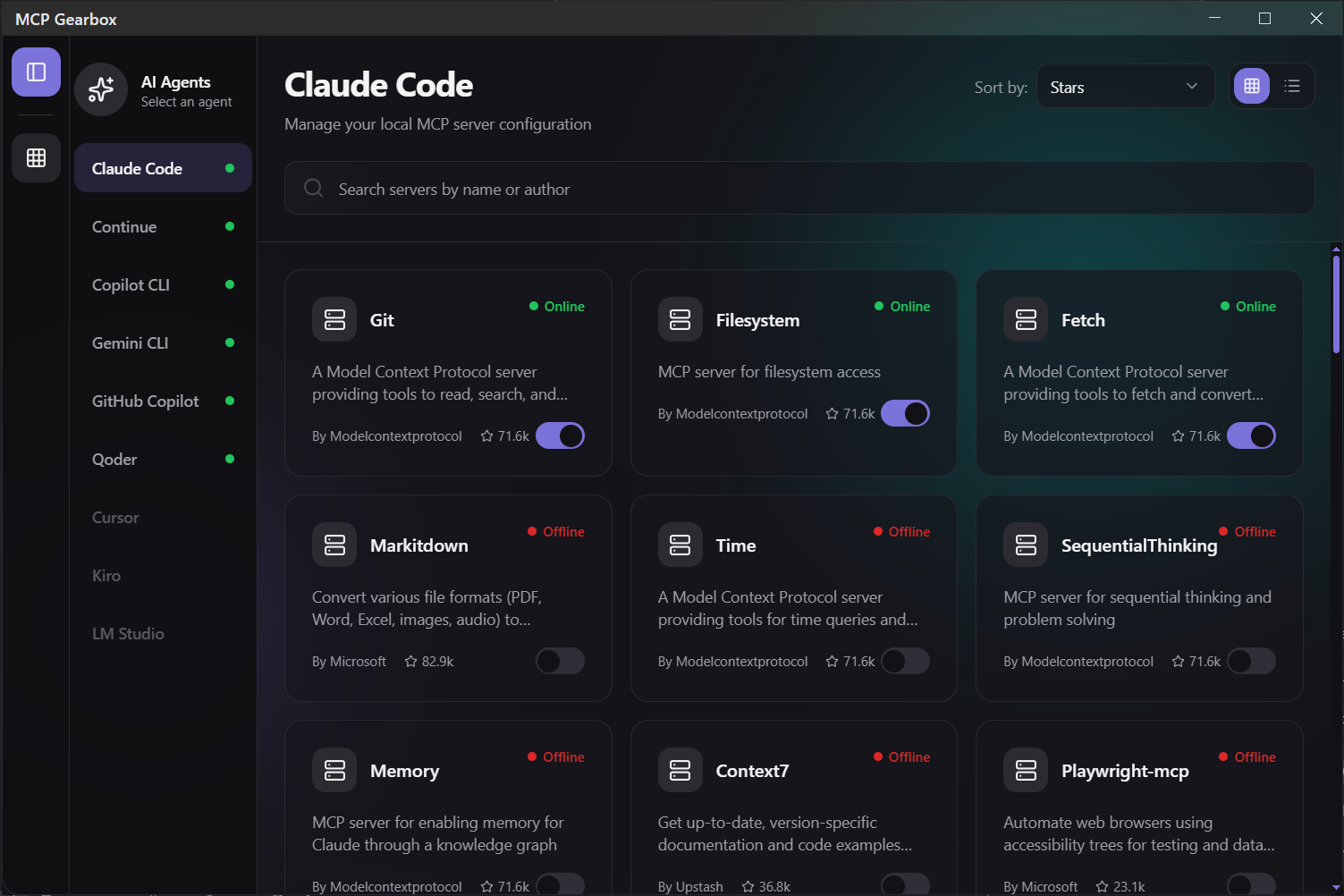Select Claude Code agent
The height and width of the screenshot is (896, 1344).
[163, 168]
